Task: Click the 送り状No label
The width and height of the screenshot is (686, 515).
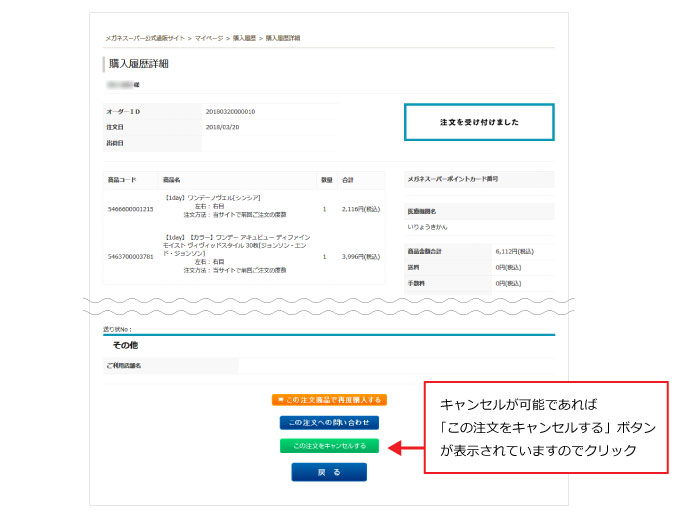Action: [x=117, y=329]
